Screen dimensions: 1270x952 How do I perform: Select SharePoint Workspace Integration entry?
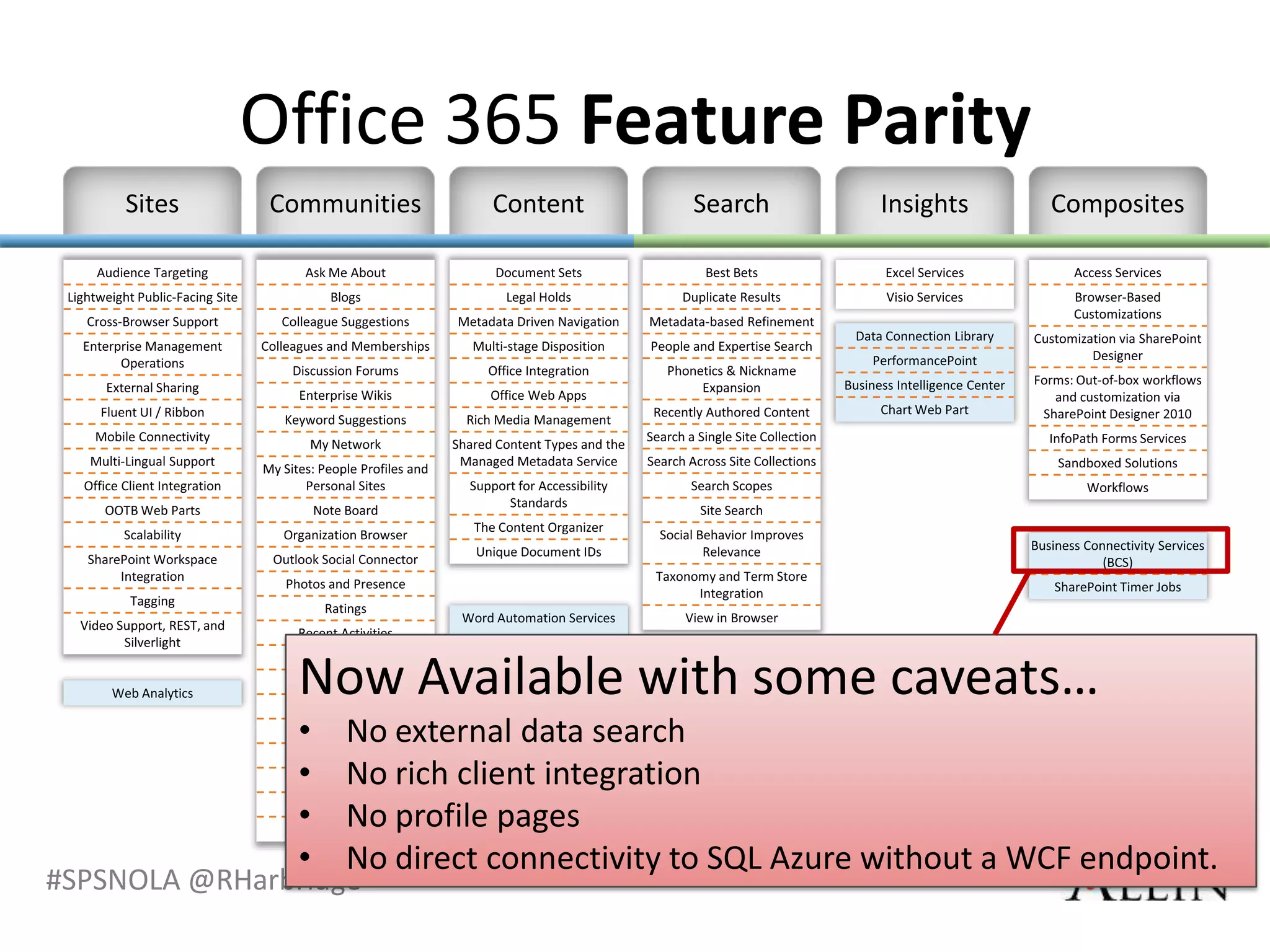point(153,568)
